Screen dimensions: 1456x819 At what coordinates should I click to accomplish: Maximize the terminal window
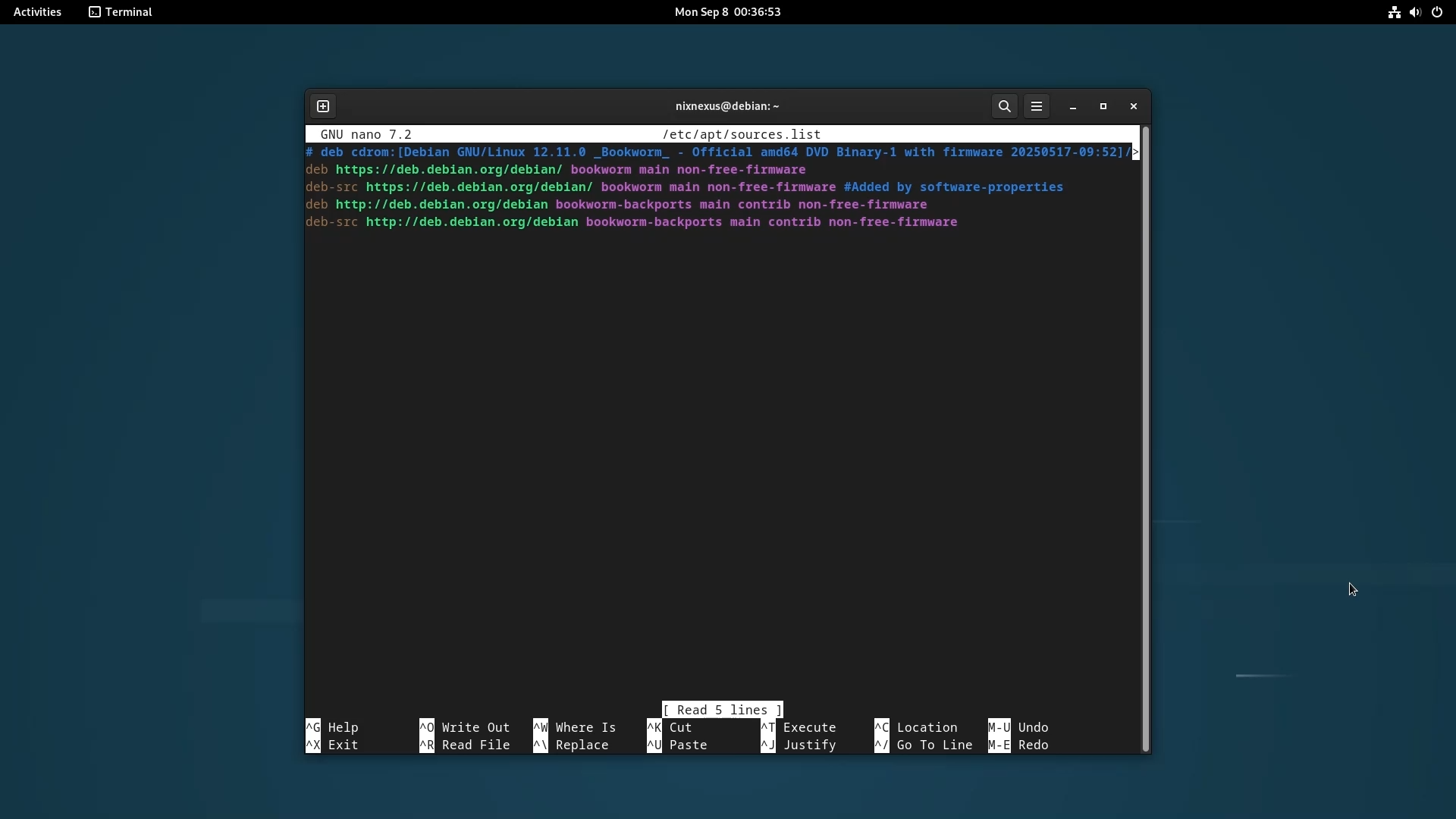1103,106
